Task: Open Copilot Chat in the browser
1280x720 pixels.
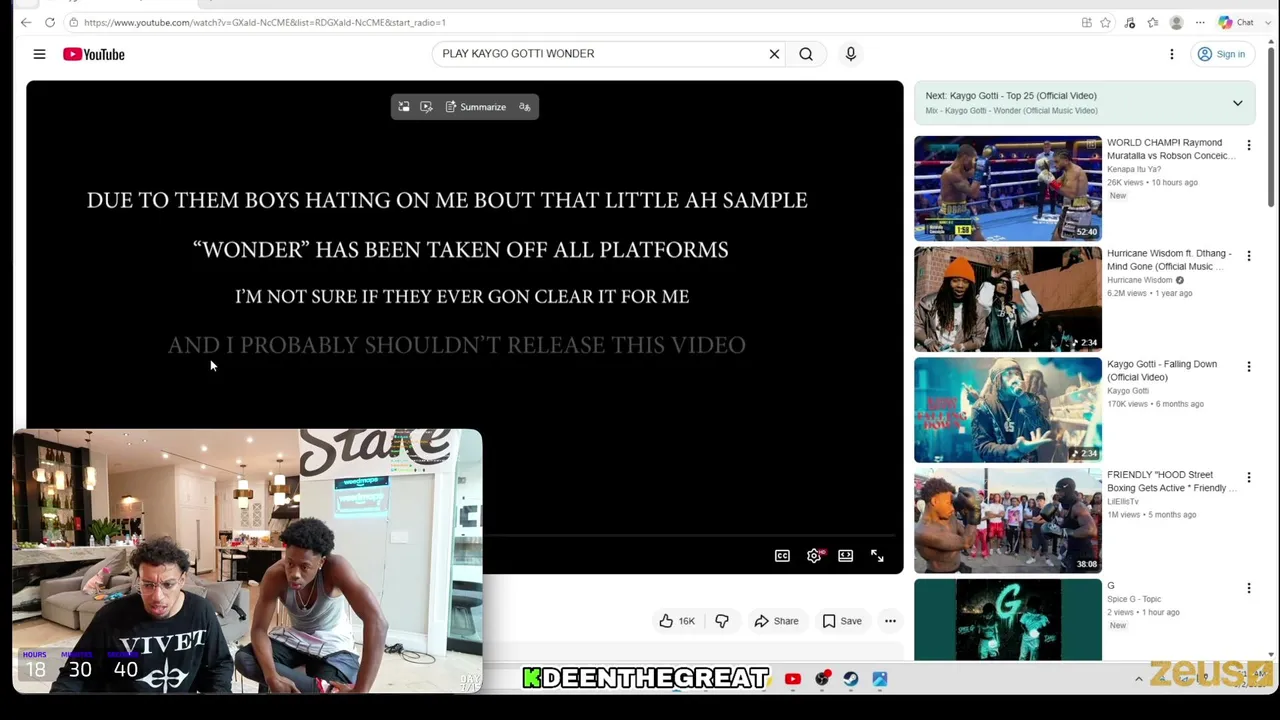Action: click(1237, 22)
